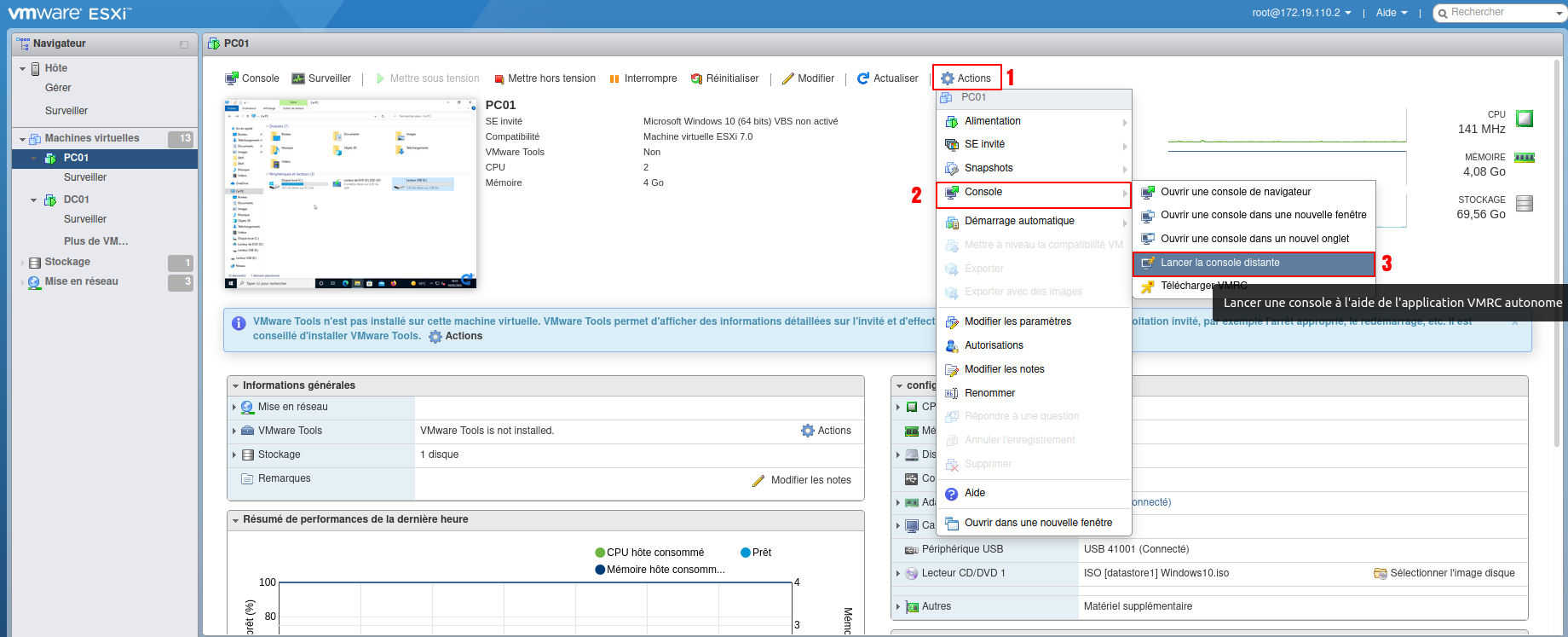The image size is (1568, 637).
Task: Choose Ouvrir une console de navigateur
Action: tap(1235, 192)
